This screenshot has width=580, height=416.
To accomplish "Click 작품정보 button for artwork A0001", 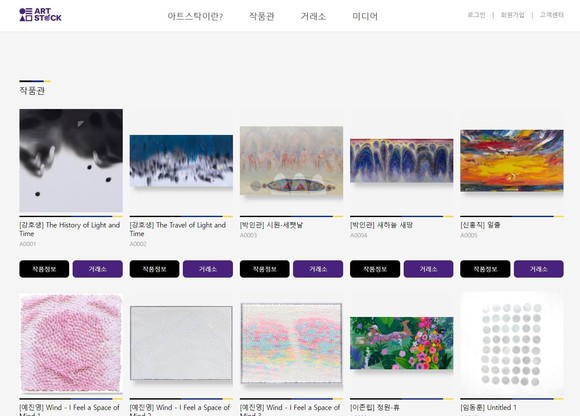I will click(x=44, y=269).
